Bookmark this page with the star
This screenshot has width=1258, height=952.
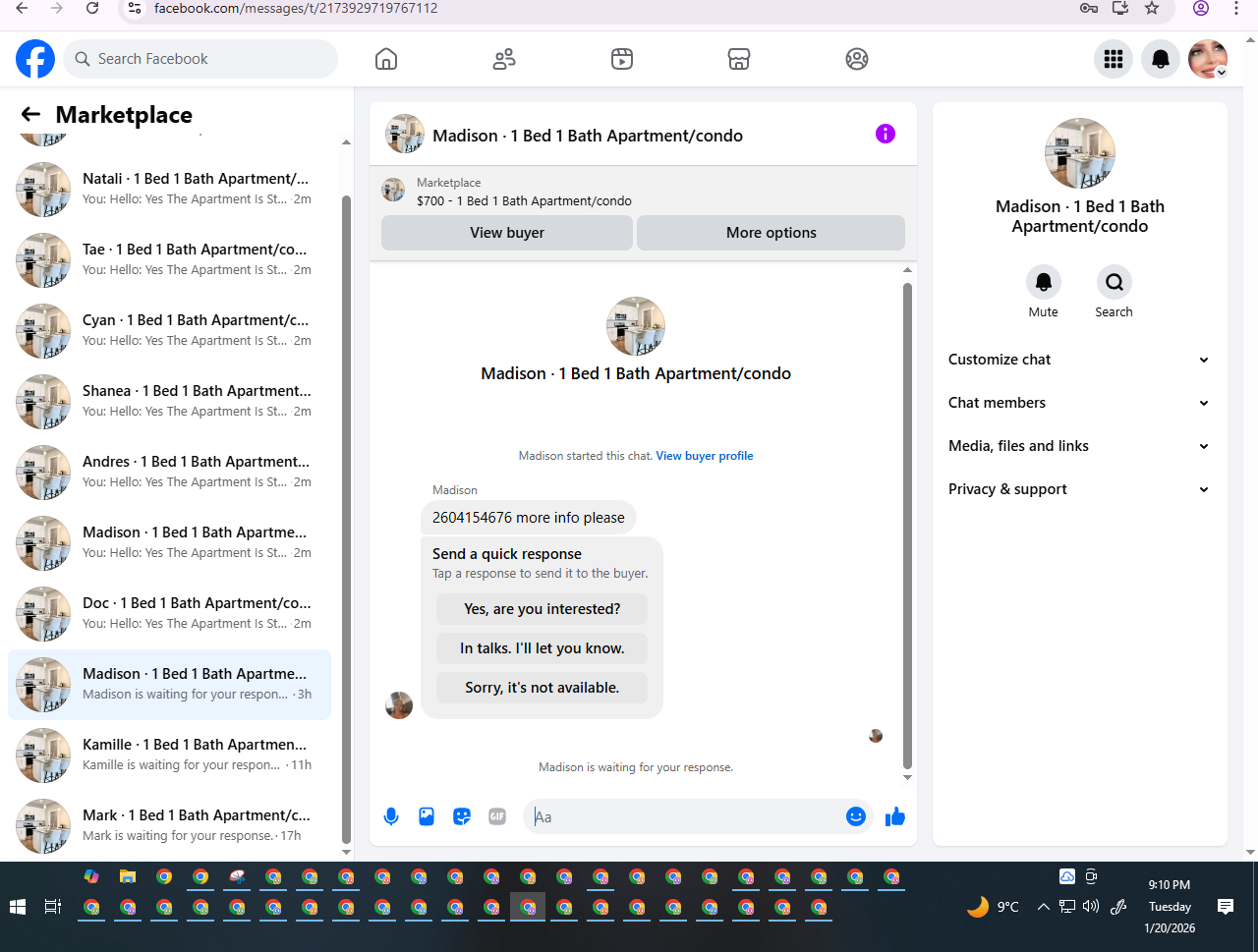tap(1152, 8)
